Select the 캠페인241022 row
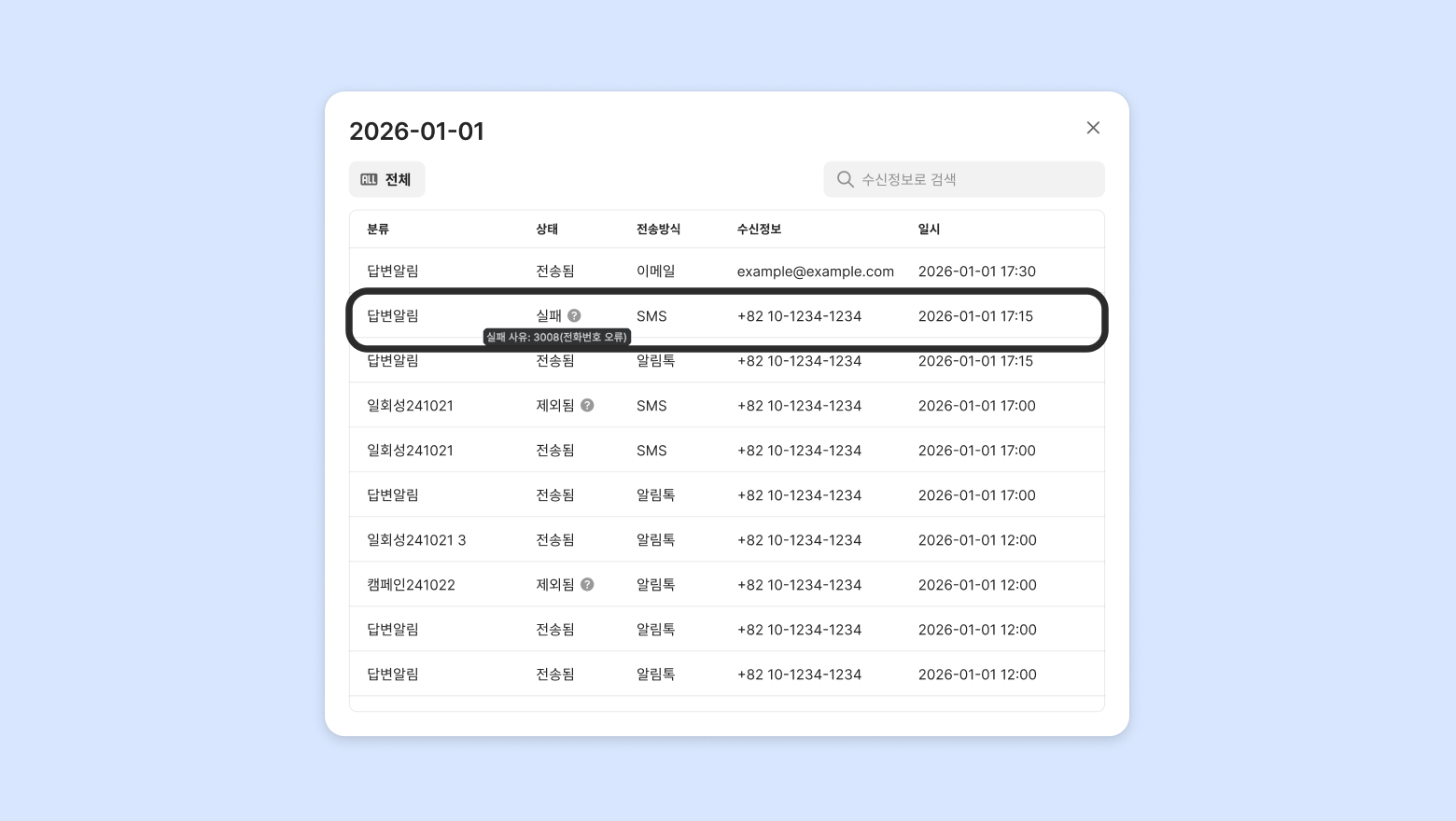 click(x=726, y=585)
